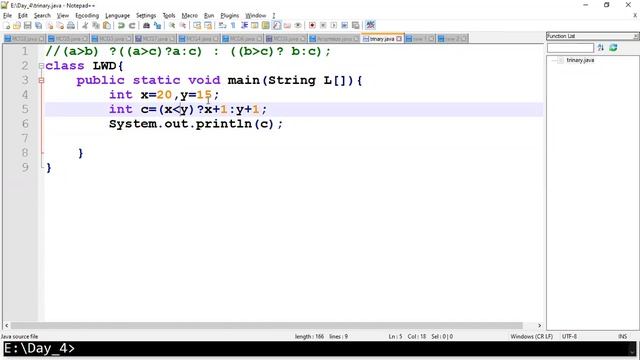Open the Settings menu
The image size is (640, 360).
pyautogui.click(x=146, y=16)
